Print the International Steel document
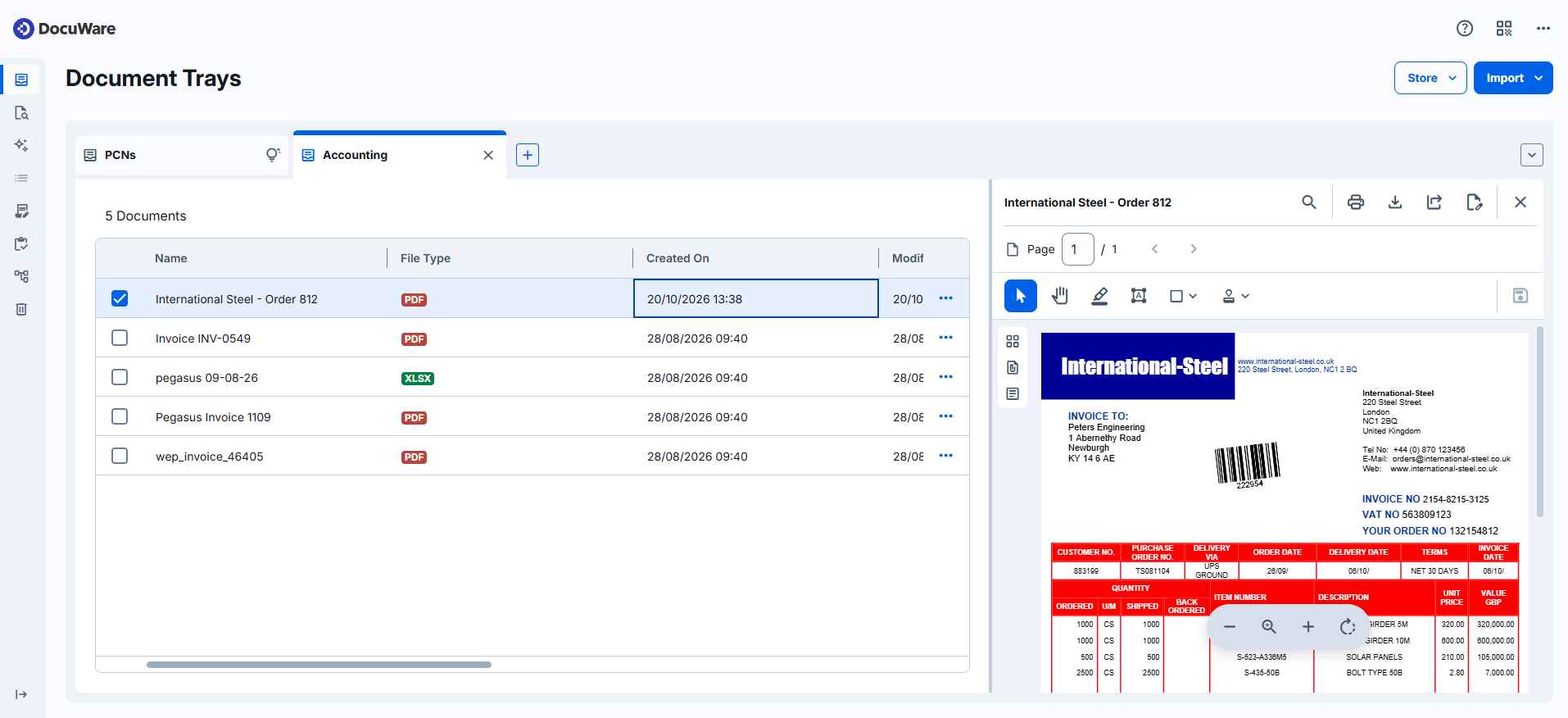1568x718 pixels. pyautogui.click(x=1356, y=202)
